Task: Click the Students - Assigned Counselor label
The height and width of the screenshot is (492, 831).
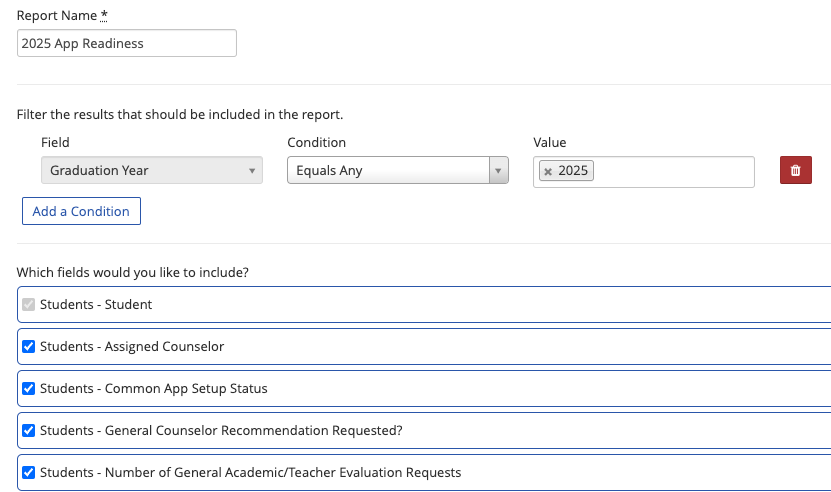Action: point(132,347)
